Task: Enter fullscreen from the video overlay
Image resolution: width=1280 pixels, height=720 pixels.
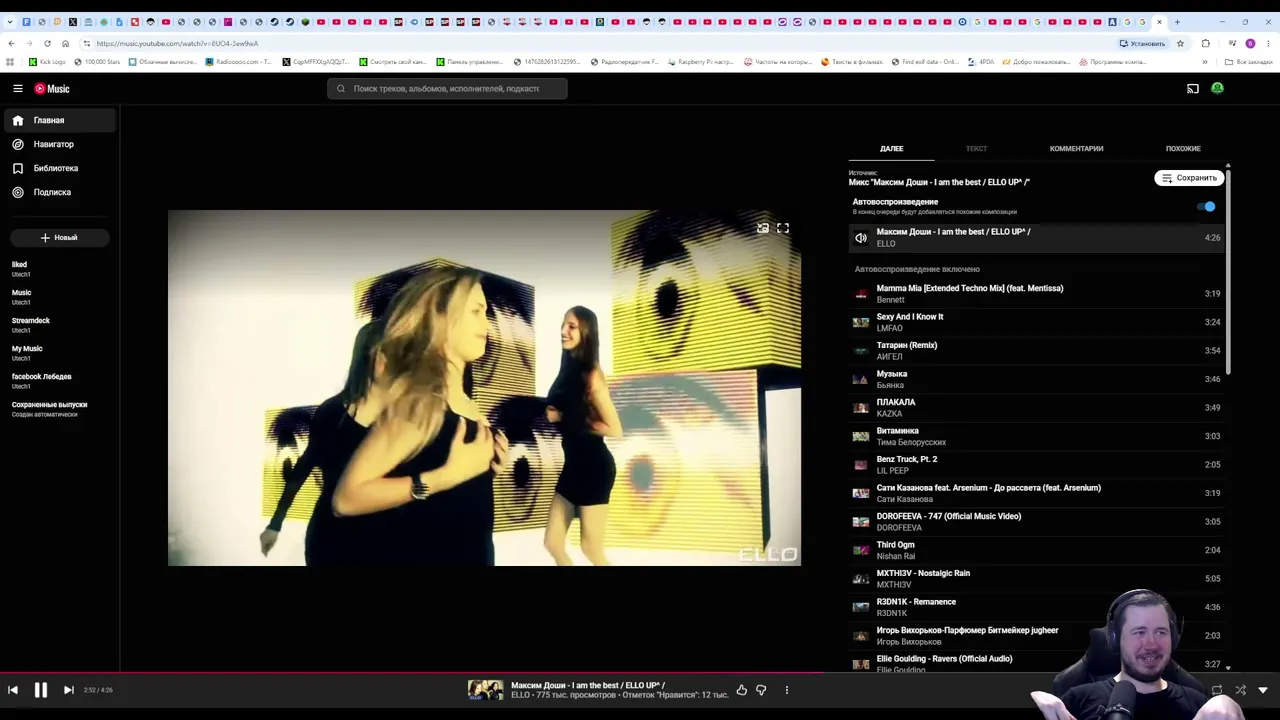Action: (x=783, y=229)
